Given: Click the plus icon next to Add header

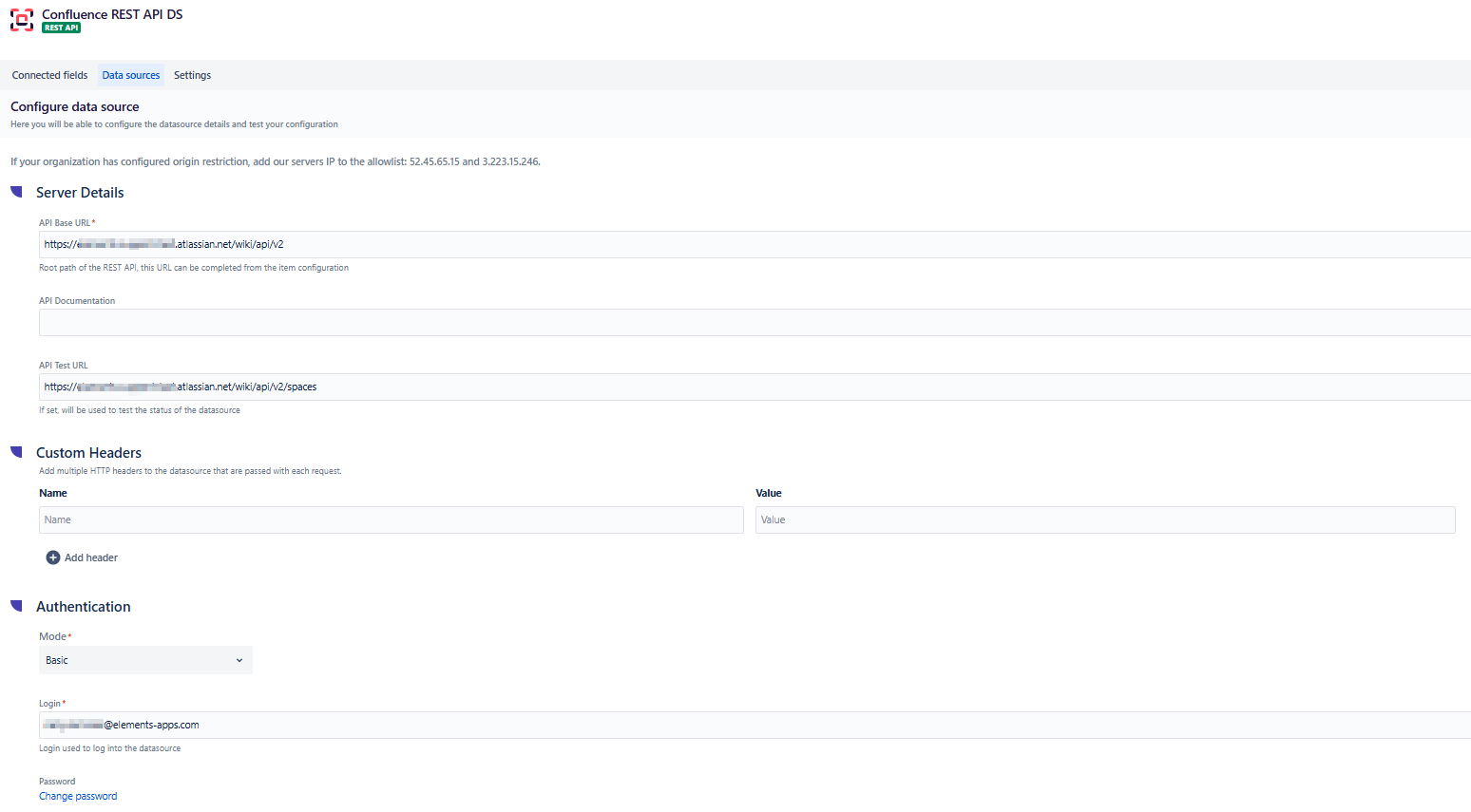Looking at the screenshot, I should 53,557.
